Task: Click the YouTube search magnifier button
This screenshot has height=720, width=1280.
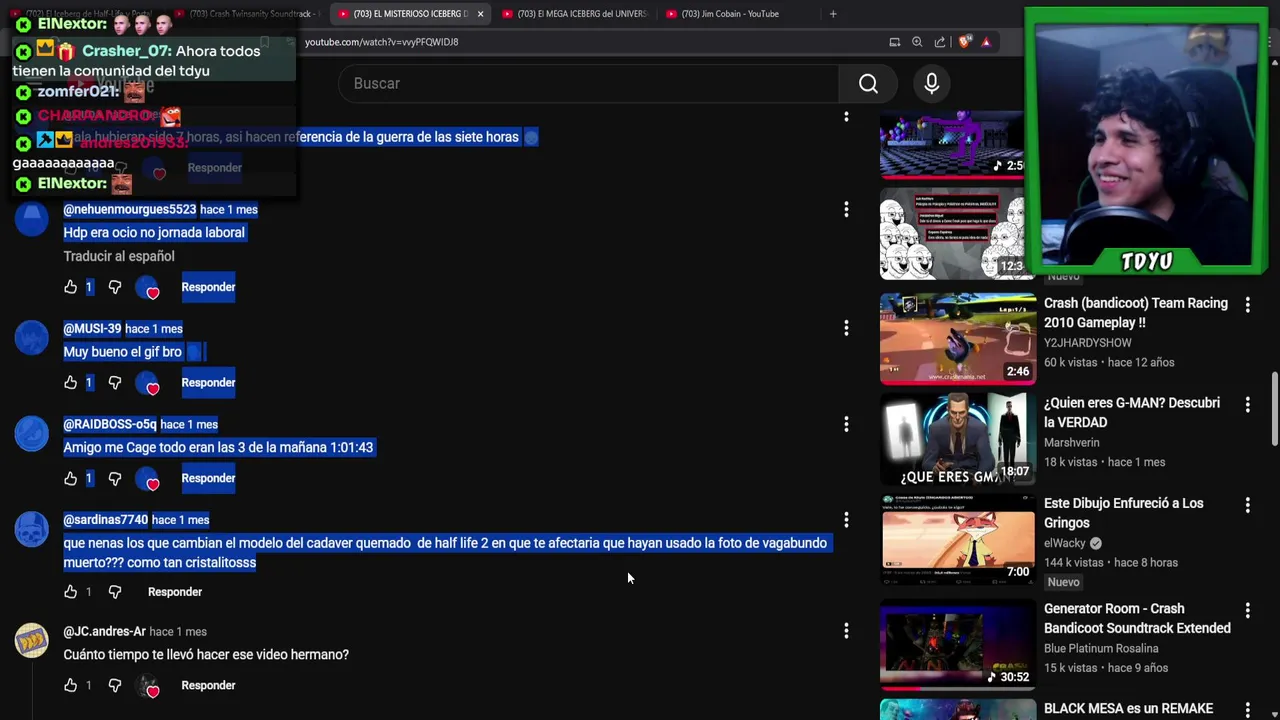Action: (x=868, y=84)
